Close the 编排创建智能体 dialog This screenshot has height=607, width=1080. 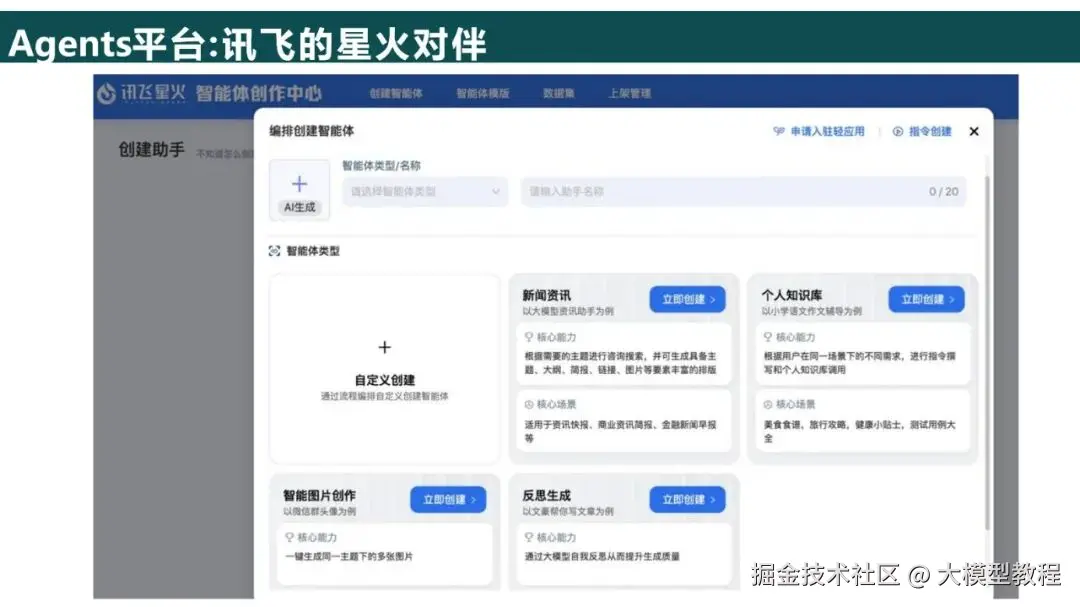pos(974,131)
